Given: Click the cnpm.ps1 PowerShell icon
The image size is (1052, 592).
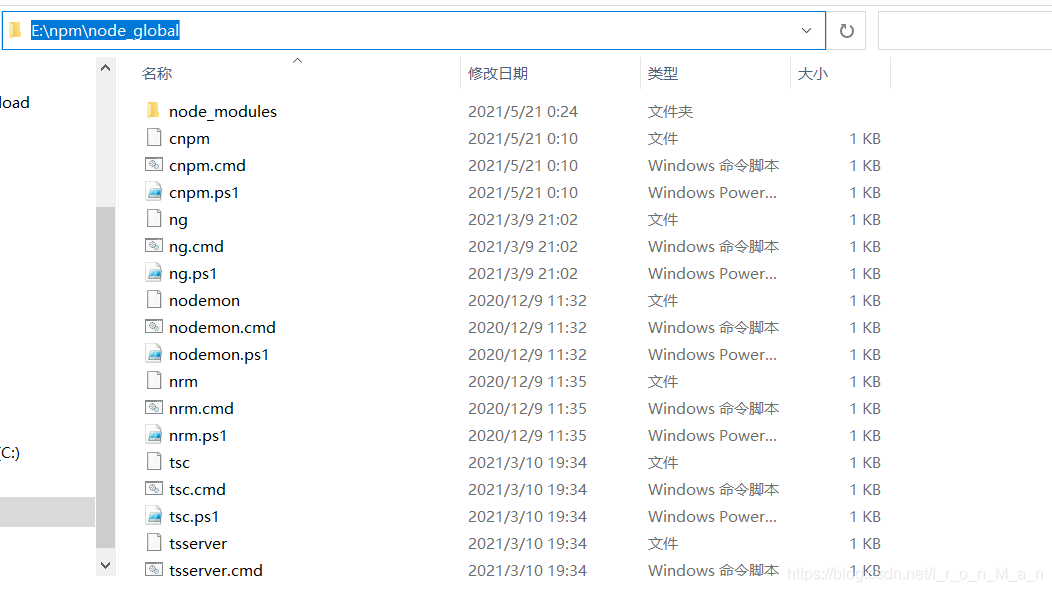Looking at the screenshot, I should tap(154, 192).
